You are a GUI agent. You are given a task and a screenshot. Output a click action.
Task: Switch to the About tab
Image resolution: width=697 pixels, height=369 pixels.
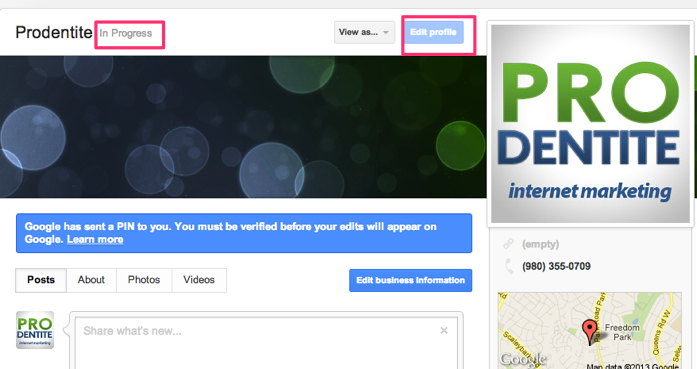(91, 280)
